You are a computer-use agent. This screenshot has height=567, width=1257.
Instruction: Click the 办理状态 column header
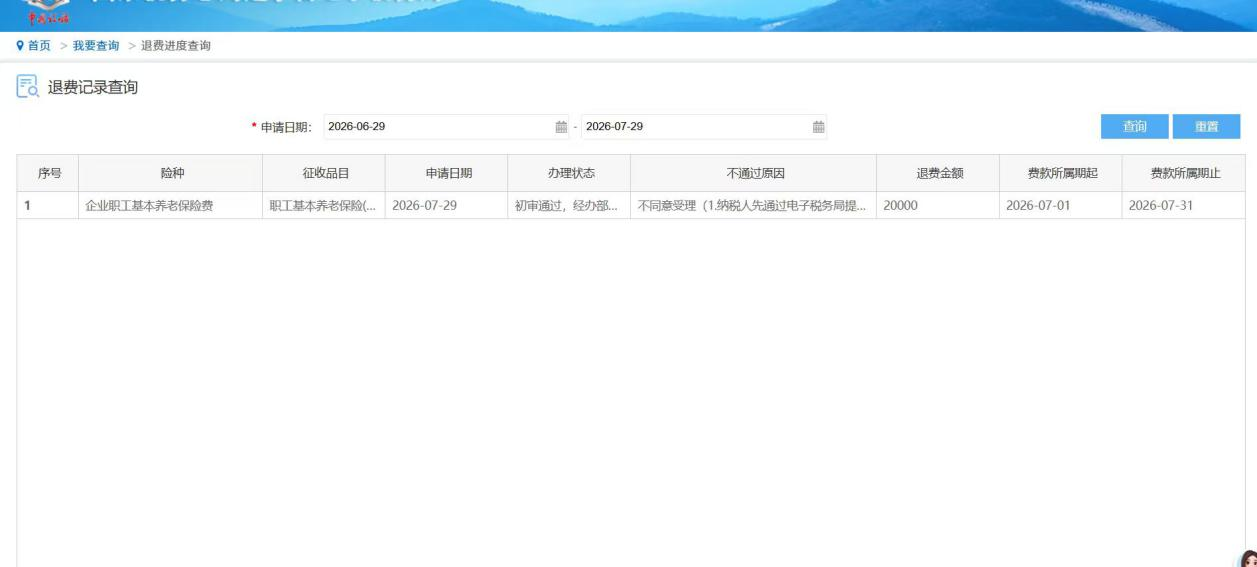pyautogui.click(x=569, y=173)
